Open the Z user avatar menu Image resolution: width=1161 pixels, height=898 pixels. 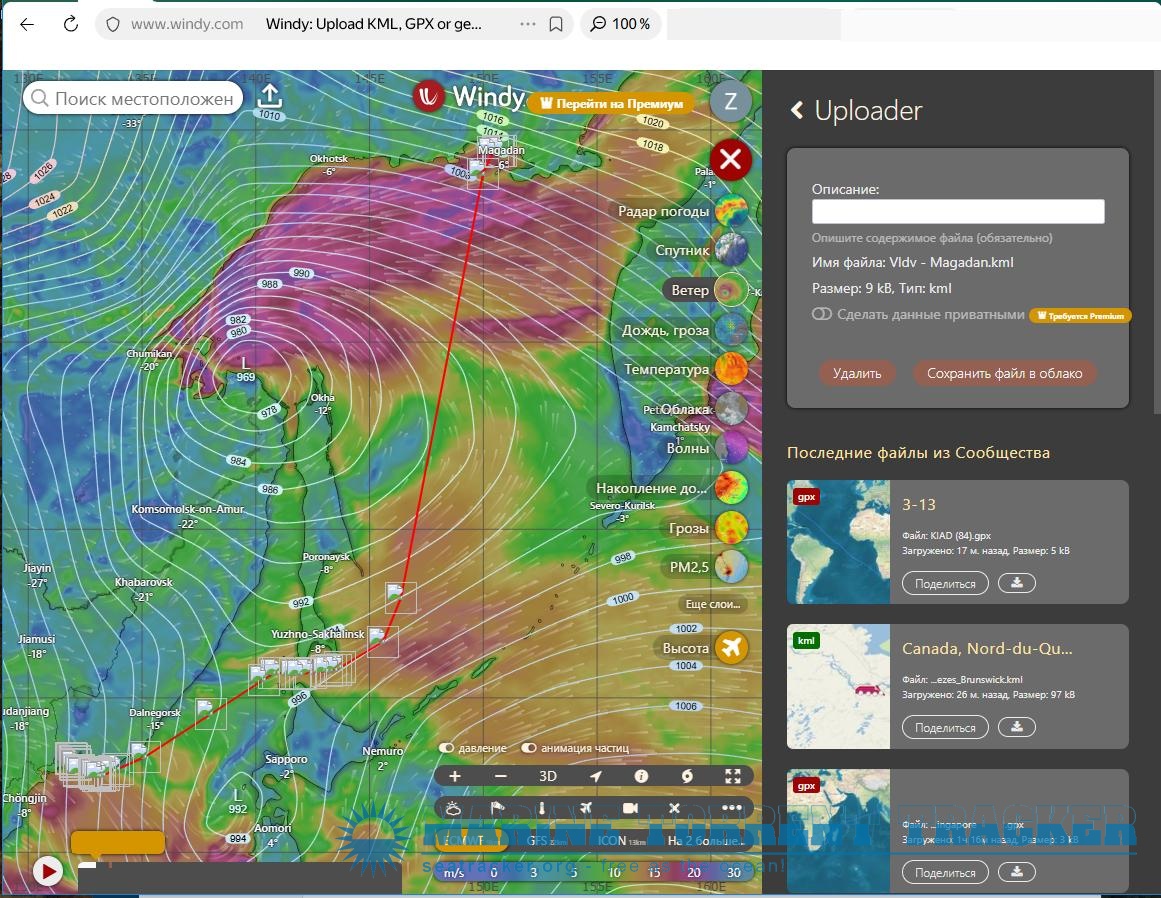click(x=730, y=102)
